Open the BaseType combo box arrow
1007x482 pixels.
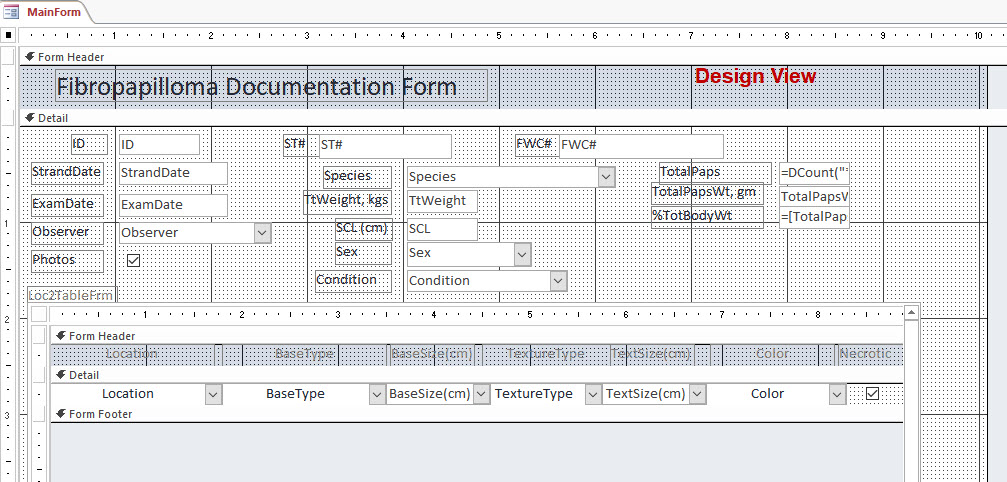tap(377, 394)
